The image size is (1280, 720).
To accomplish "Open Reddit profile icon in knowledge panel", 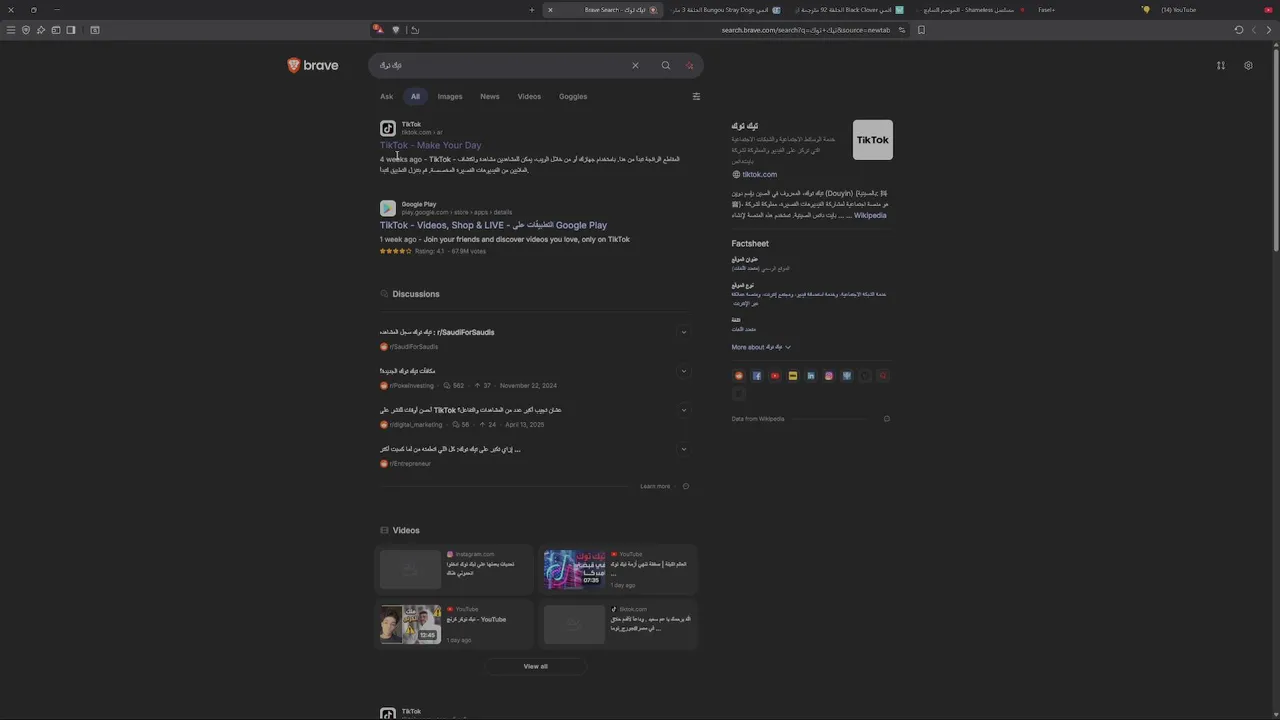I will coord(739,376).
